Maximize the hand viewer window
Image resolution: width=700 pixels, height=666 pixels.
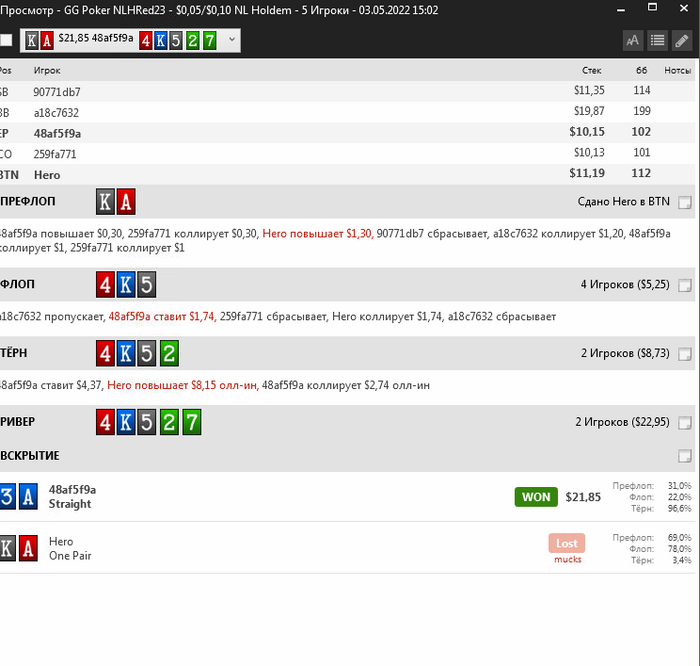(652, 7)
